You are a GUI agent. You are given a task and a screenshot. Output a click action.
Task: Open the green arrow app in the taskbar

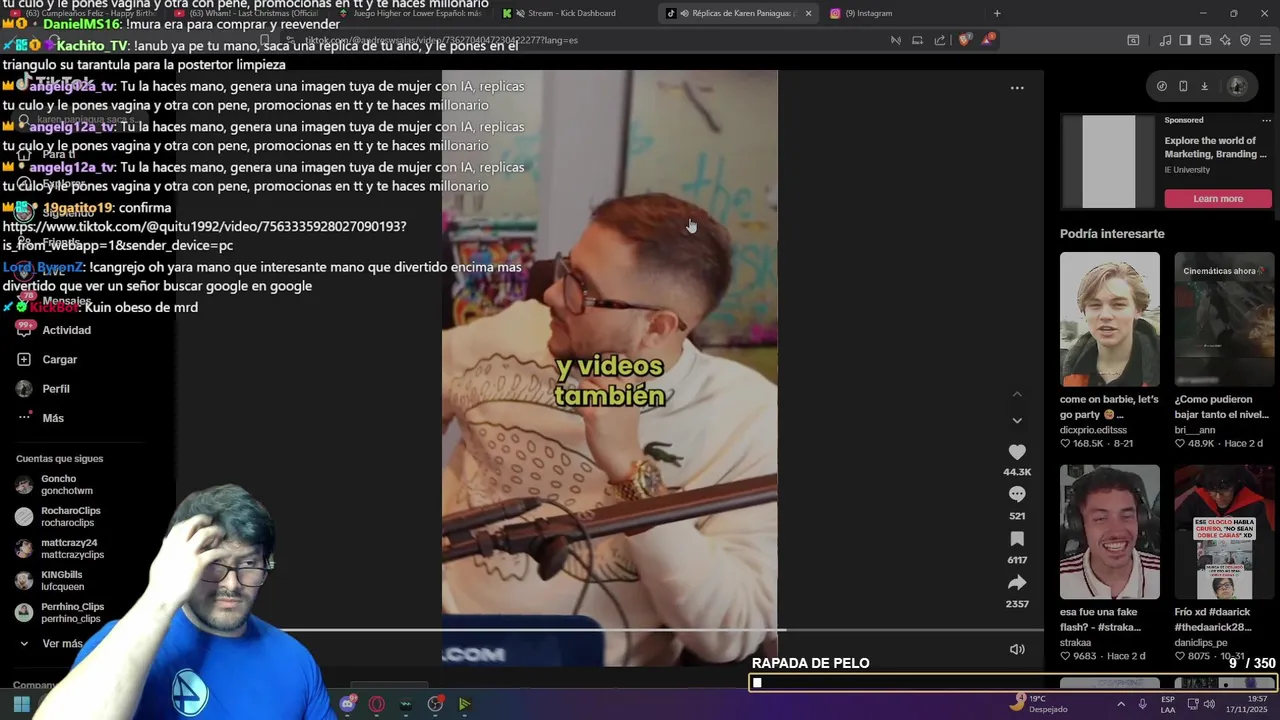coord(464,704)
